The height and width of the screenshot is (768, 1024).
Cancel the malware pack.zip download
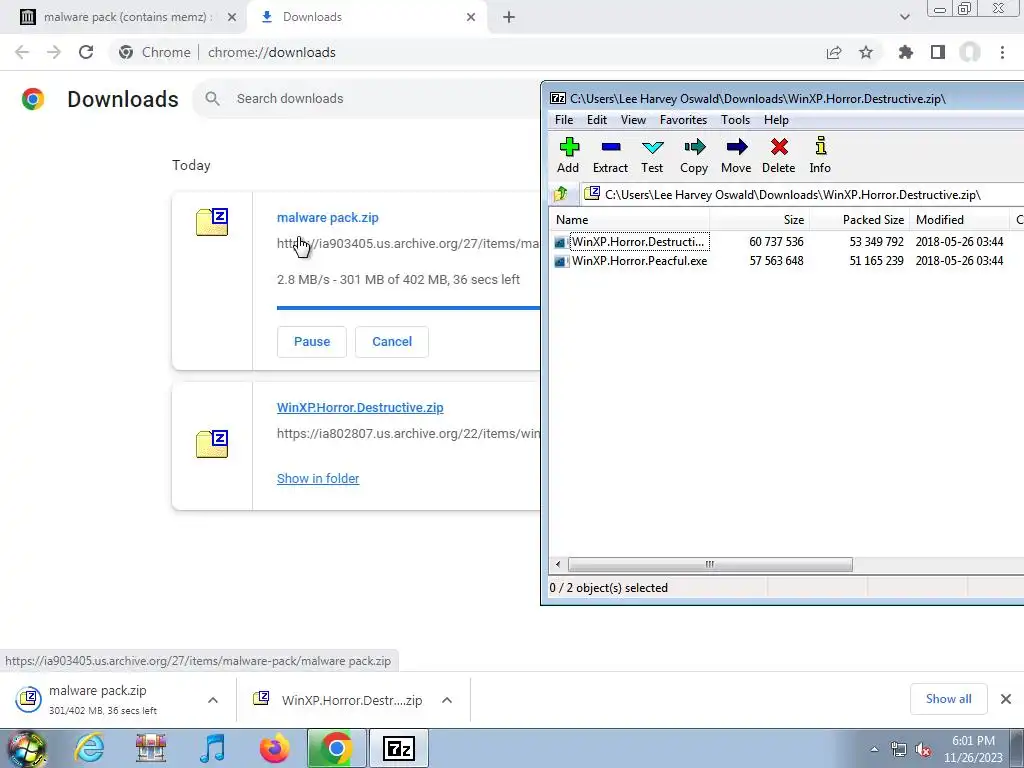392,342
